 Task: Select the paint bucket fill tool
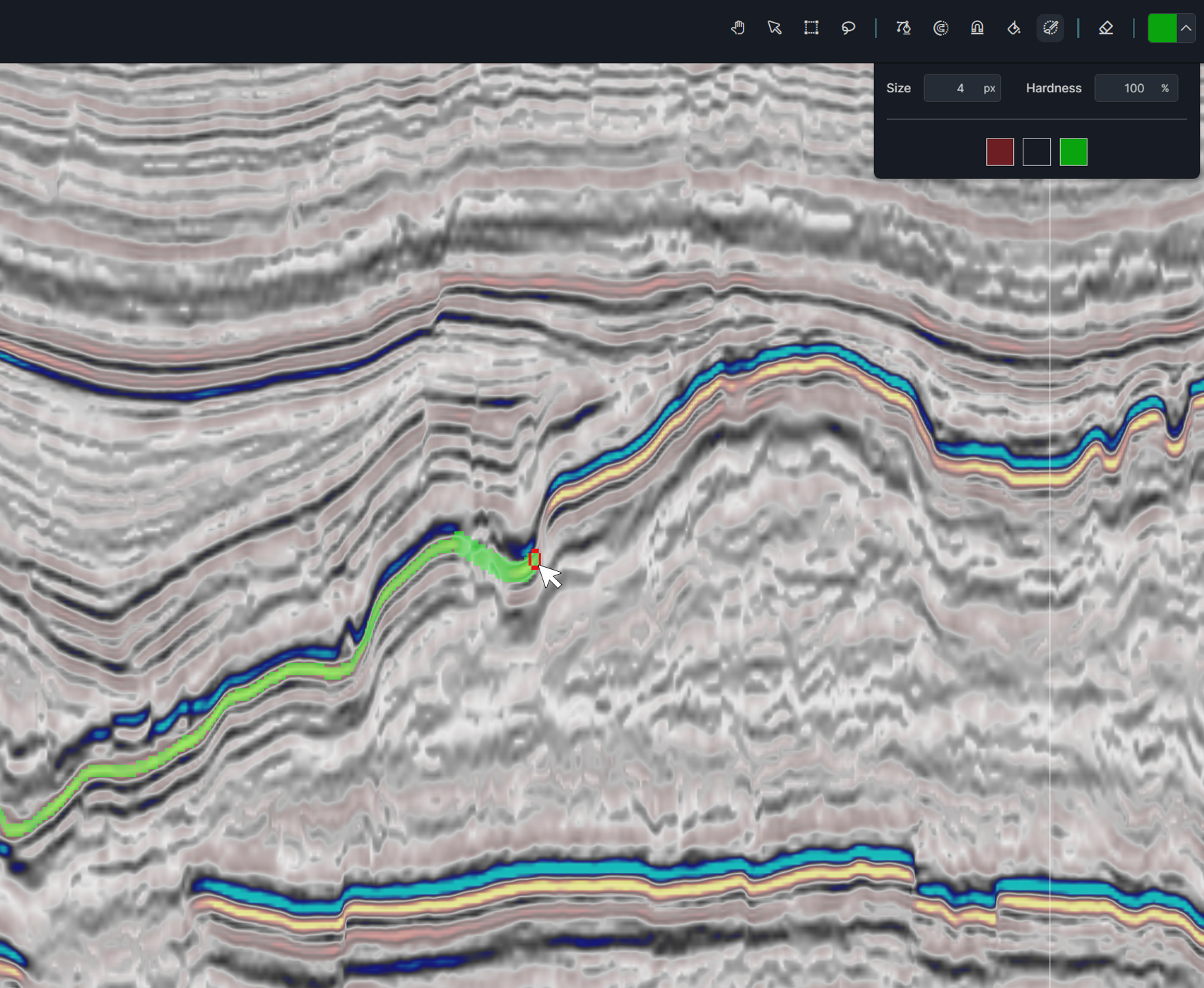1014,28
